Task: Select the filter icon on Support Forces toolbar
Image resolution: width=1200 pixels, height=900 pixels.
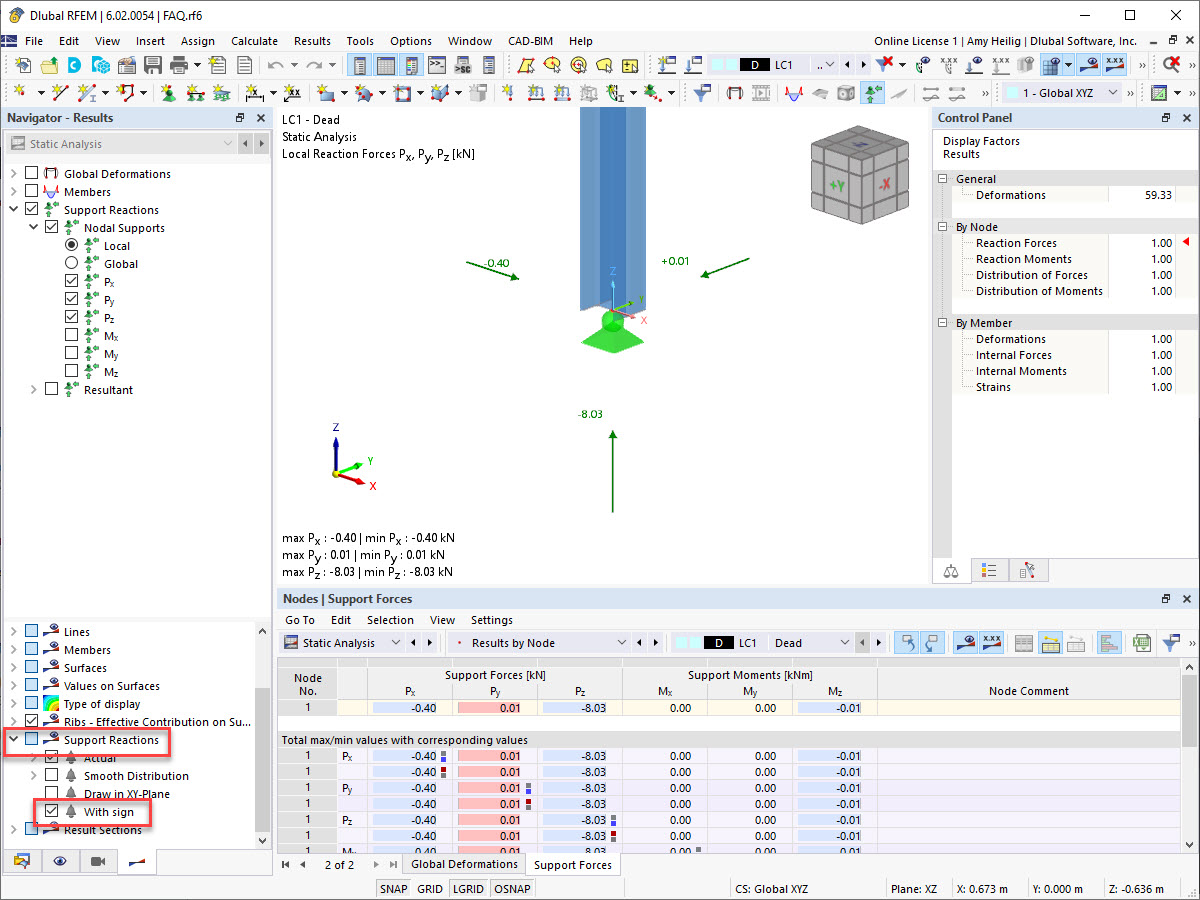Action: pos(1173,642)
